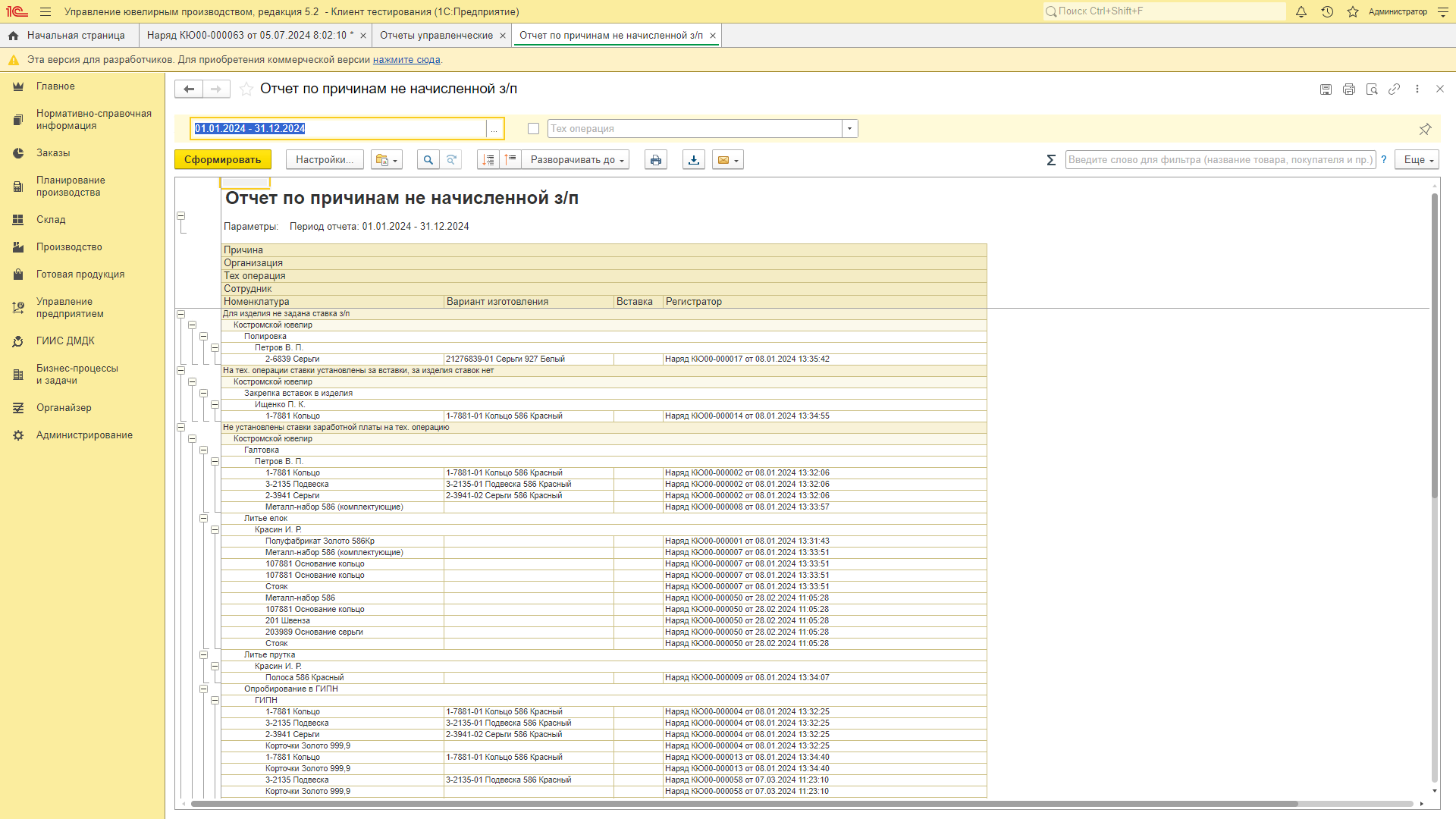This screenshot has width=1456, height=819.
Task: Open report variants dropdown button
Action: coord(387,160)
